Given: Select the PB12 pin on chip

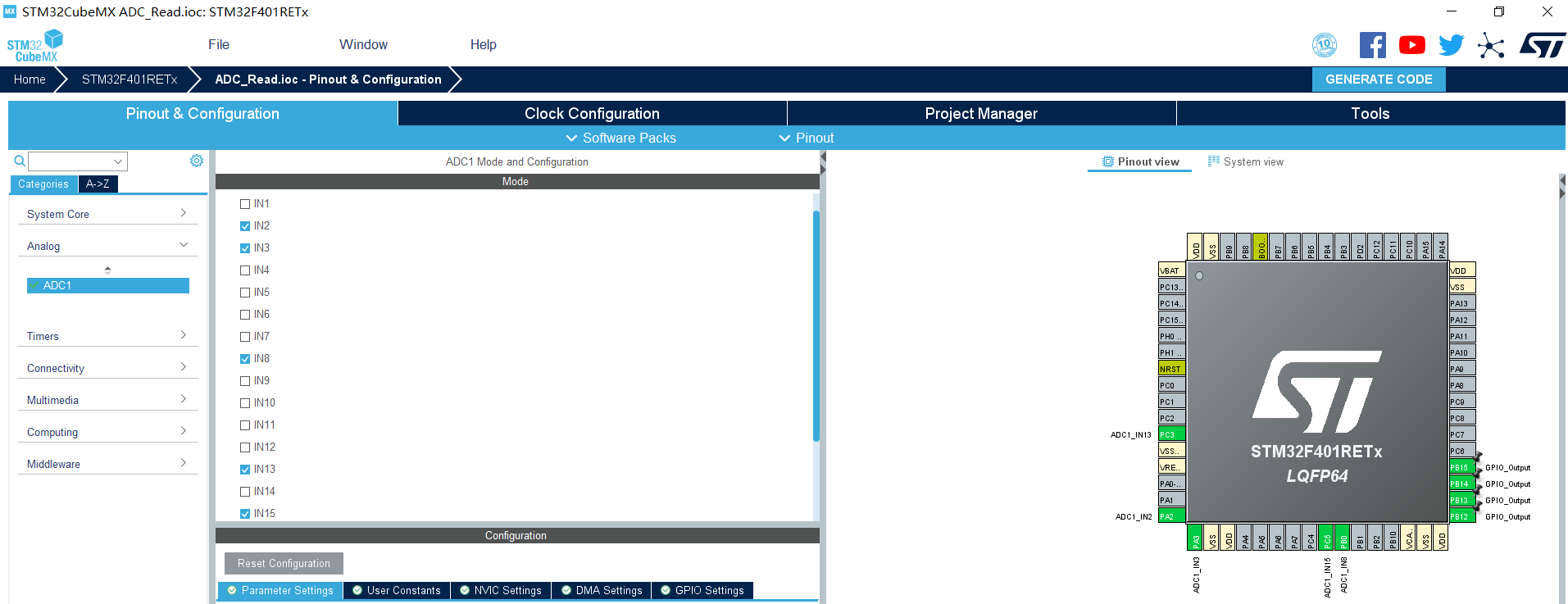Looking at the screenshot, I should click(x=1462, y=516).
